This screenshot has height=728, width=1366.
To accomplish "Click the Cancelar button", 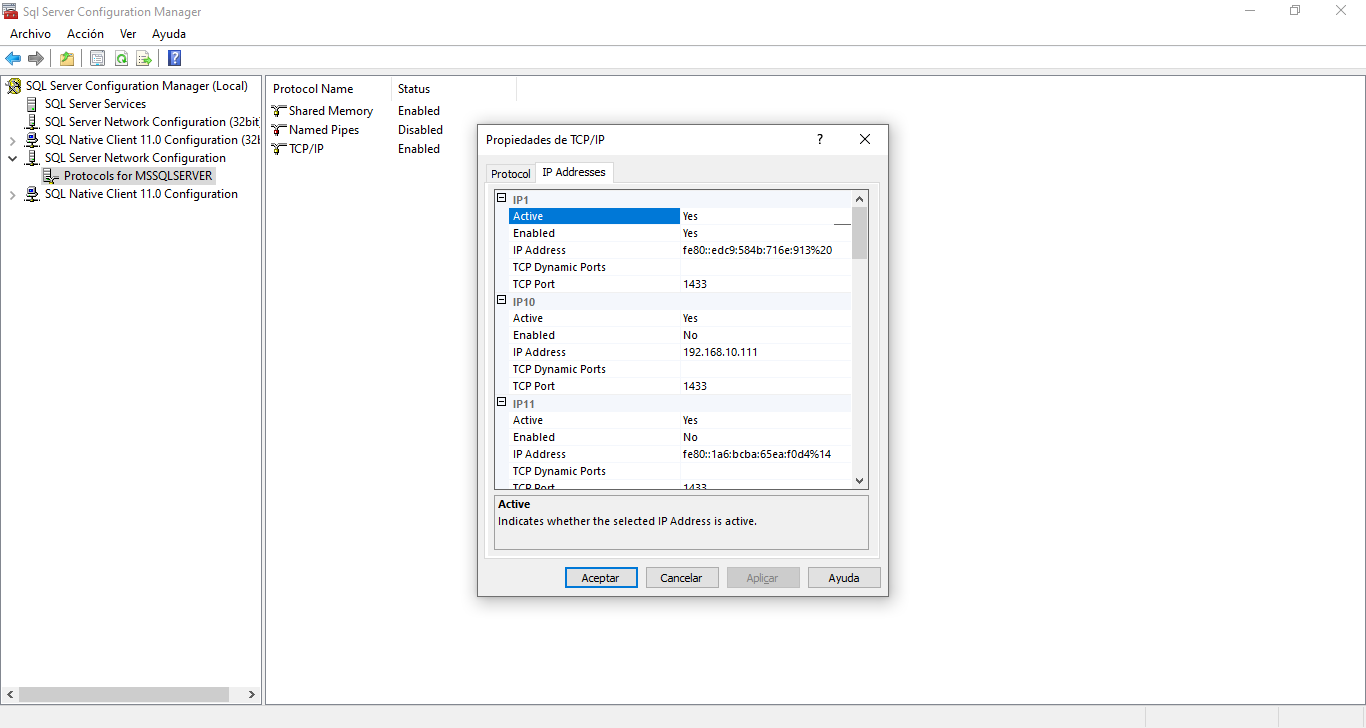I will point(681,578).
